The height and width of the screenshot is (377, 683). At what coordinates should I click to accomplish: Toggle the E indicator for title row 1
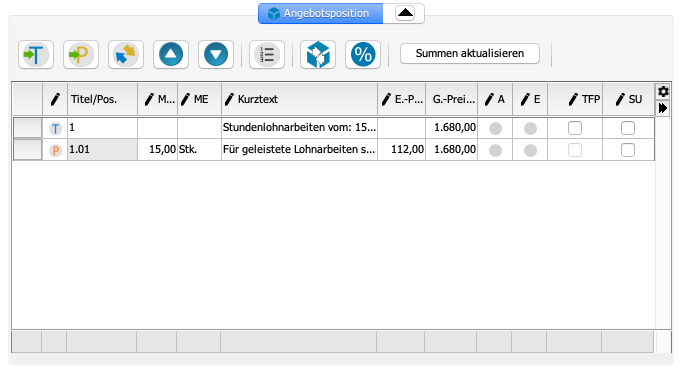(530, 129)
